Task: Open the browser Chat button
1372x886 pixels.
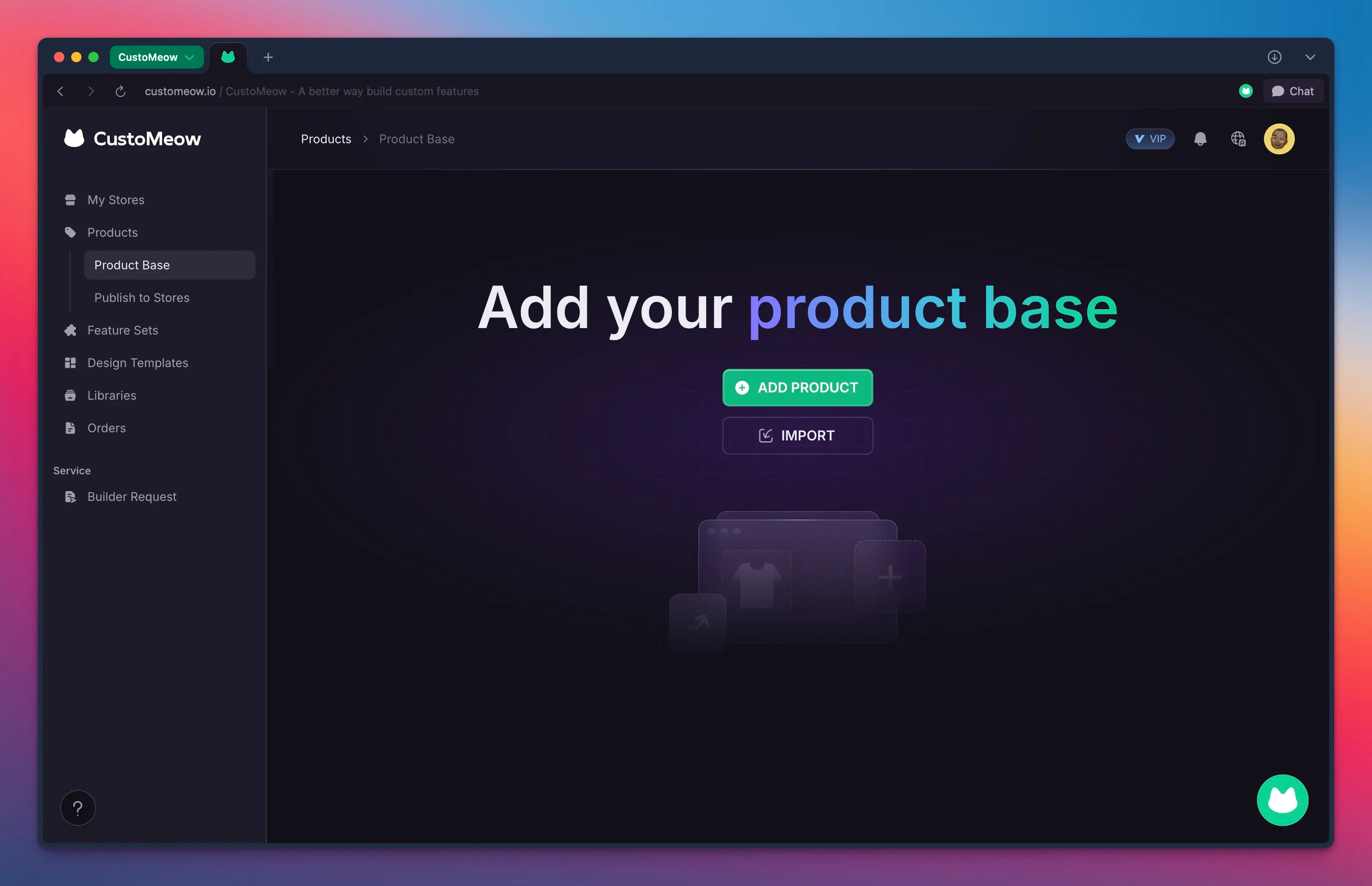Action: click(1293, 91)
